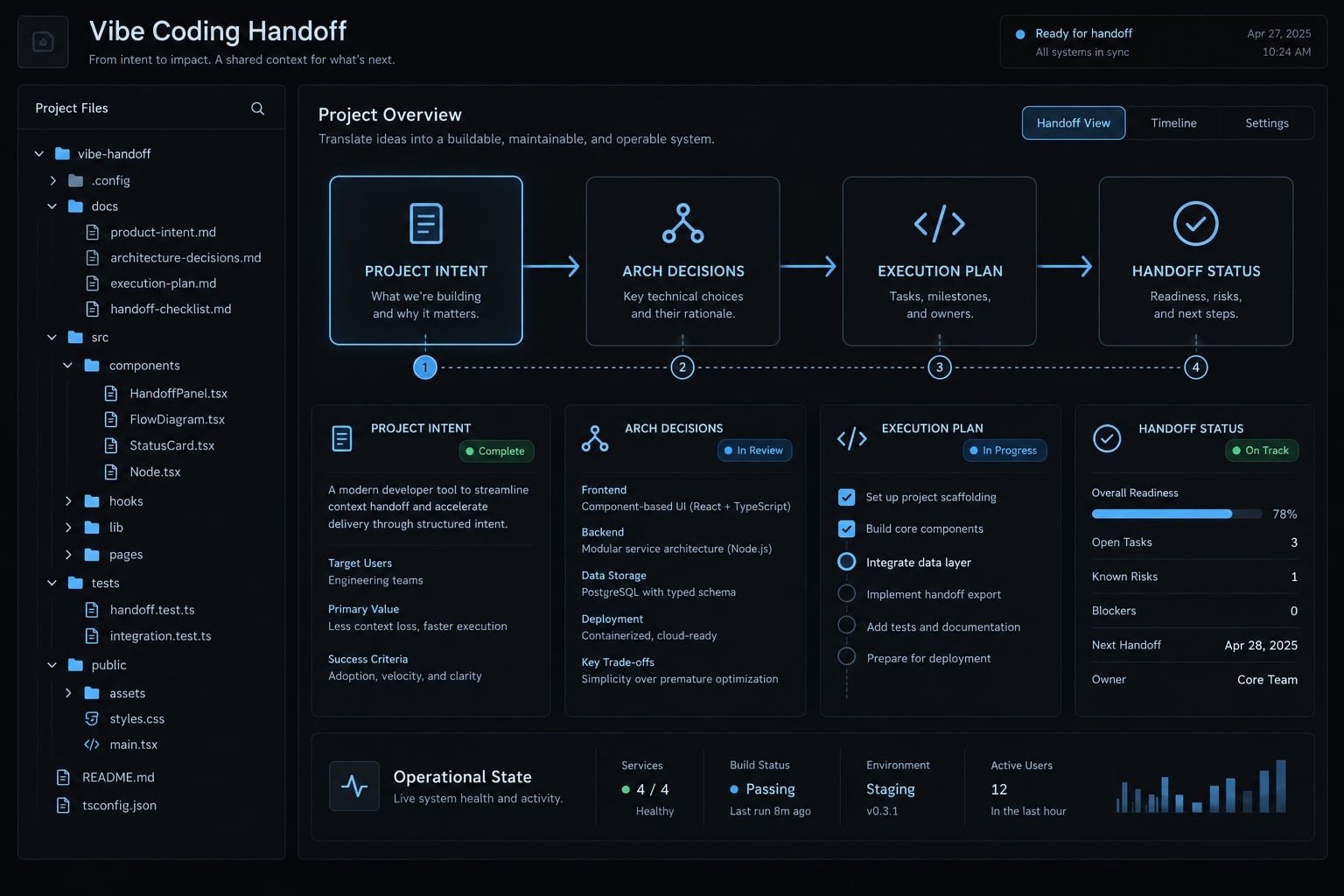Open the Settings tab
This screenshot has width=1344, height=896.
coord(1267,123)
